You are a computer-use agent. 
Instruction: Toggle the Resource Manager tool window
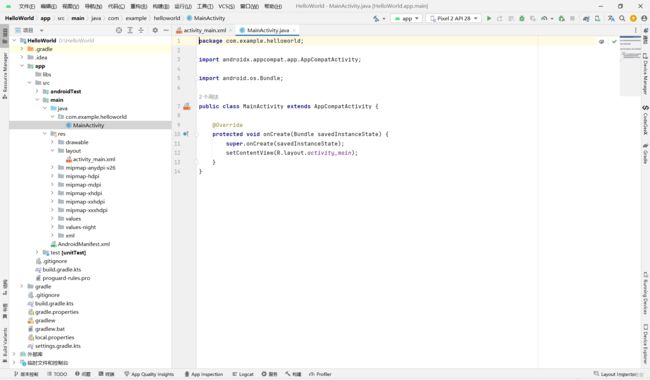5,75
